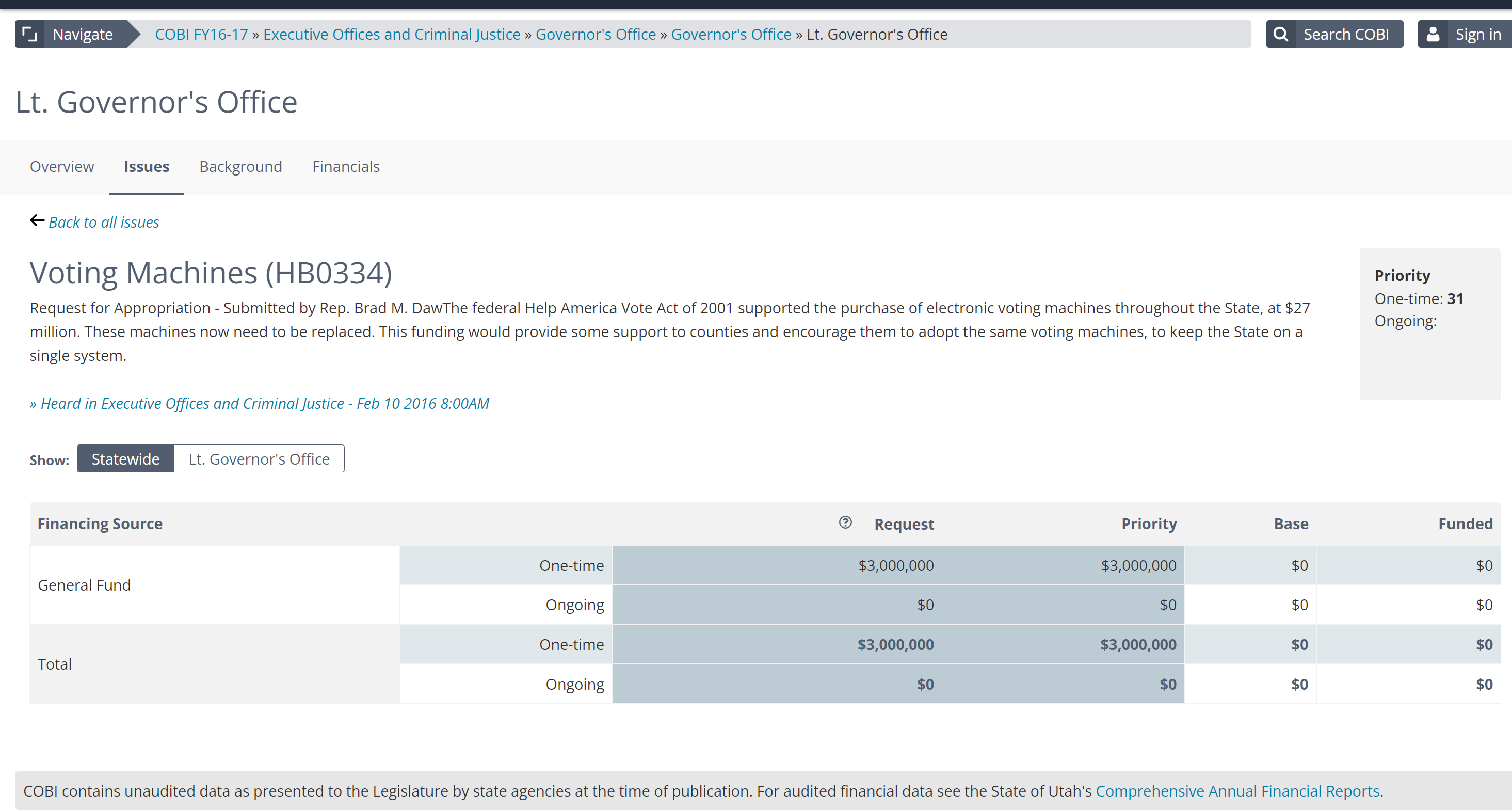Go to Executive Offices and Criminal Justice breadcrumb
The image size is (1512, 810).
point(392,34)
